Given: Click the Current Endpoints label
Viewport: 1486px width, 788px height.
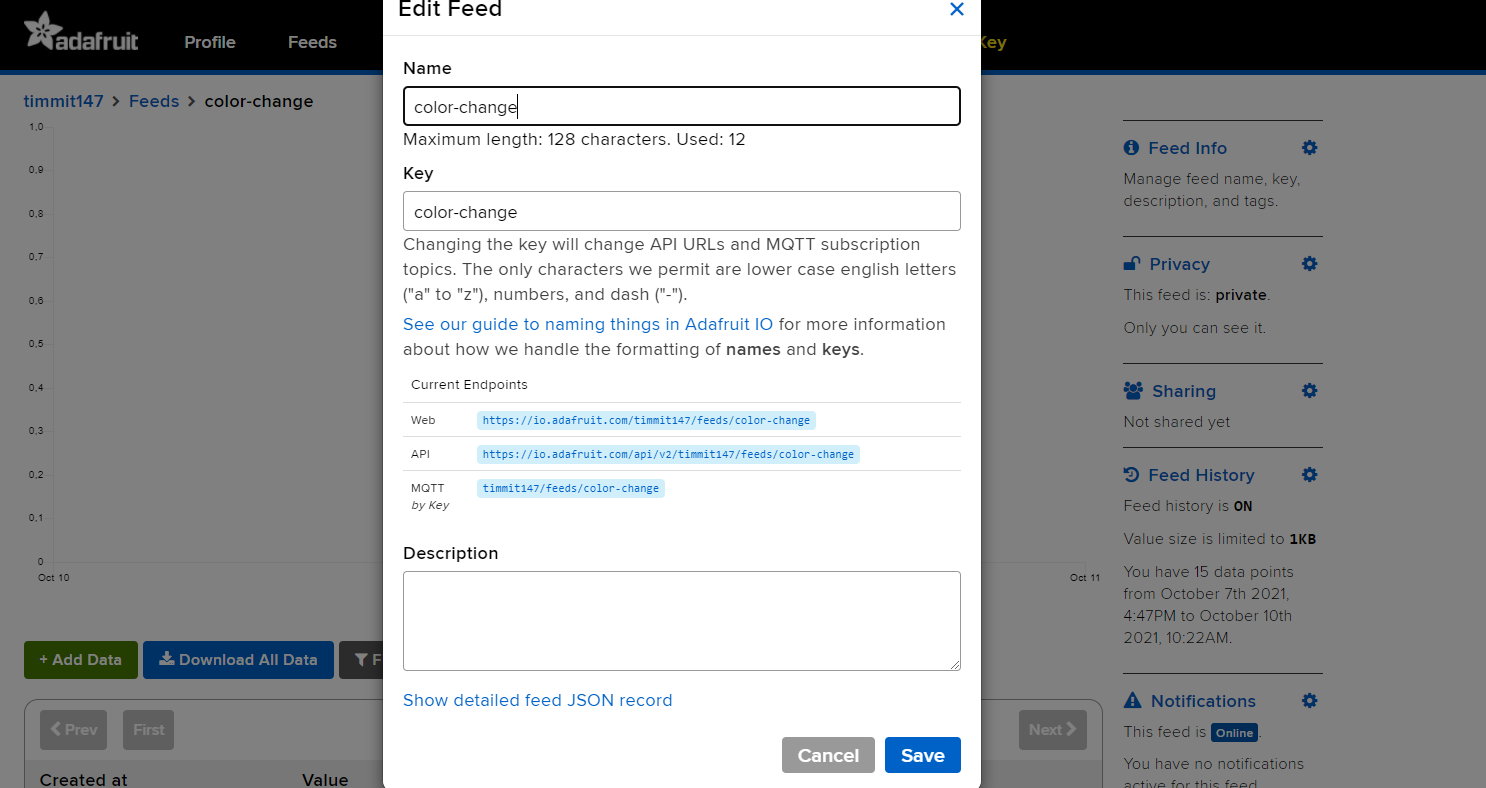Looking at the screenshot, I should pyautogui.click(x=469, y=384).
